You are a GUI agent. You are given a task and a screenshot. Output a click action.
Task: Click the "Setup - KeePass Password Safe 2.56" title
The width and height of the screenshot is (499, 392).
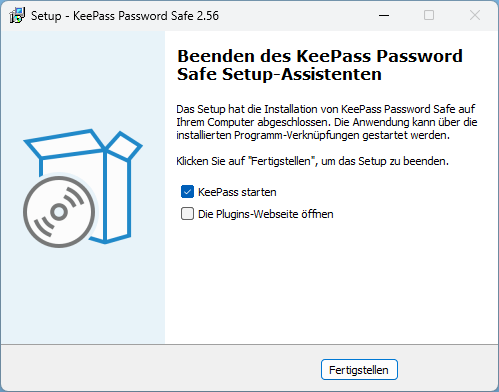click(x=125, y=16)
